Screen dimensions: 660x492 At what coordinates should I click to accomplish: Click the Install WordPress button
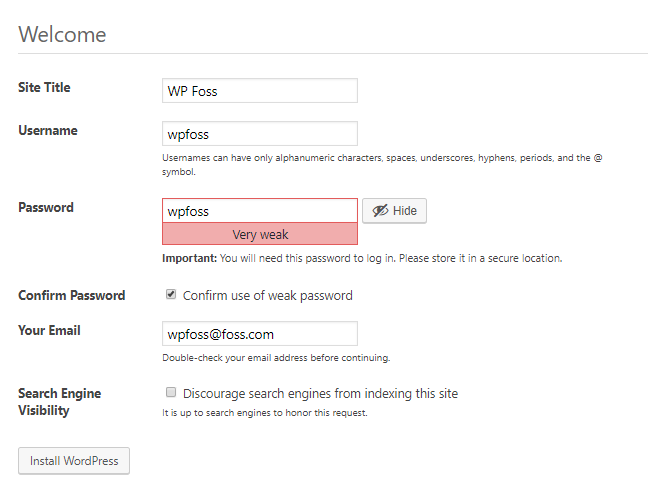(74, 461)
